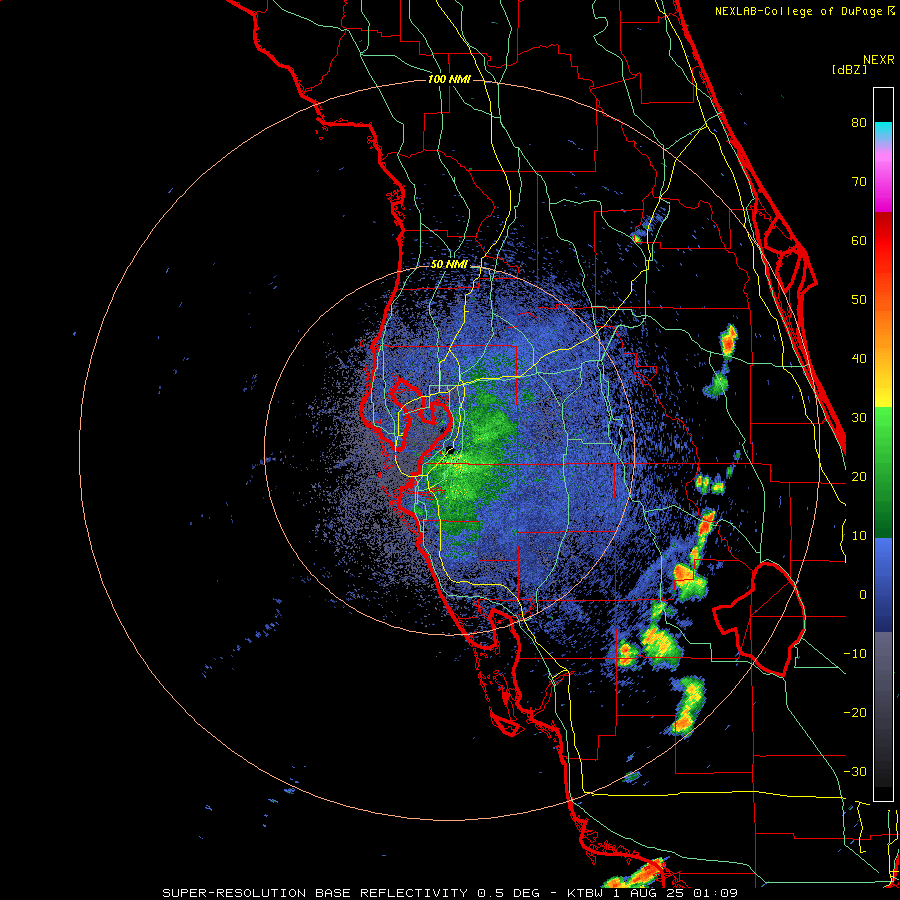Select the -30 value on dBZ scale
900x900 pixels.
(x=855, y=771)
